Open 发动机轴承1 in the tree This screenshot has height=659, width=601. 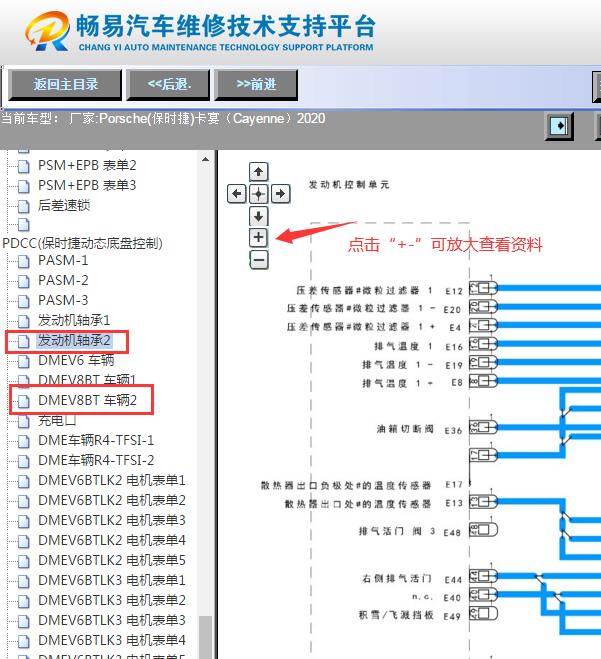(x=74, y=320)
